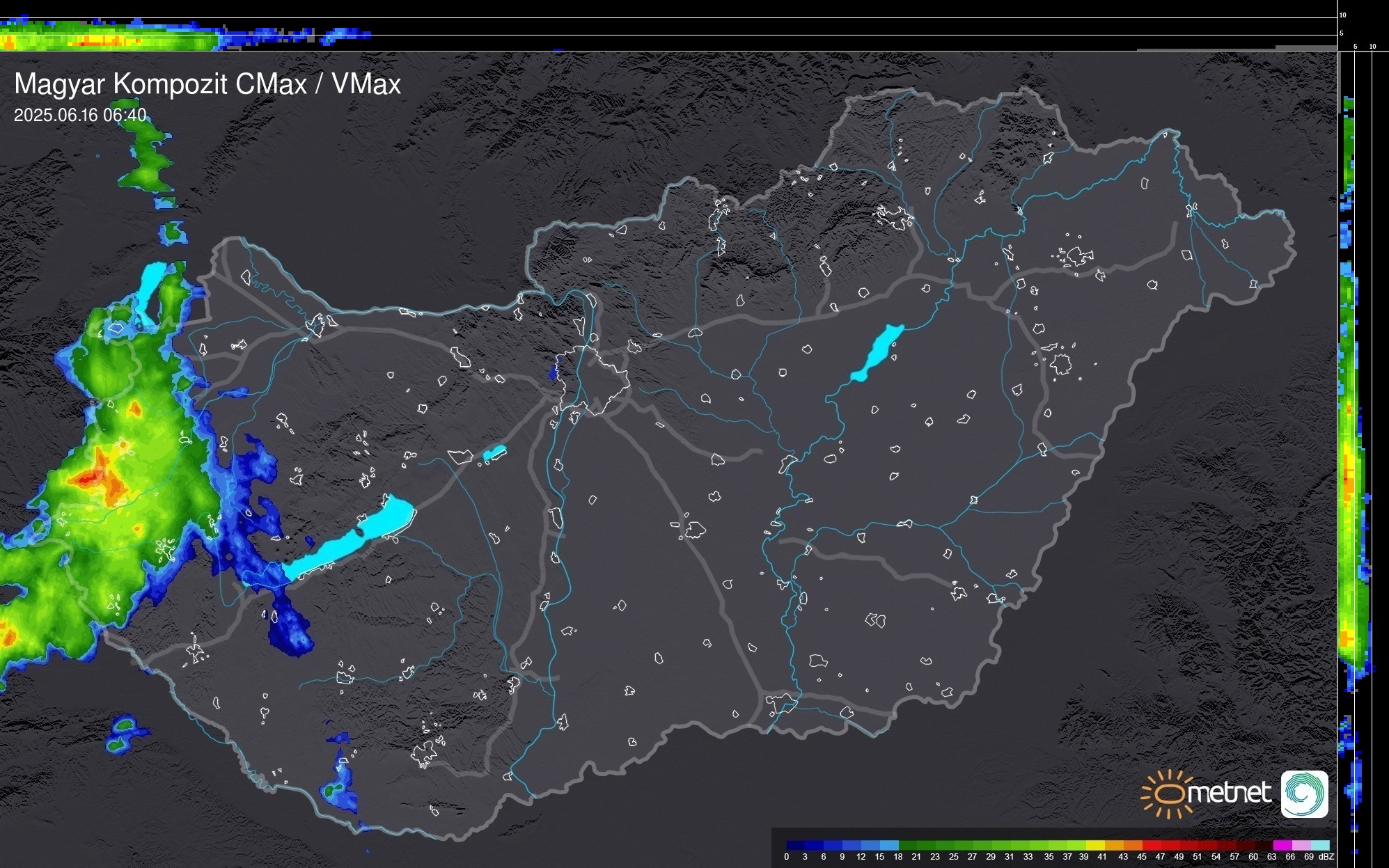Screen dimensions: 1389x868
Task: Click Lake Velence small cyan shape
Action: click(x=494, y=453)
